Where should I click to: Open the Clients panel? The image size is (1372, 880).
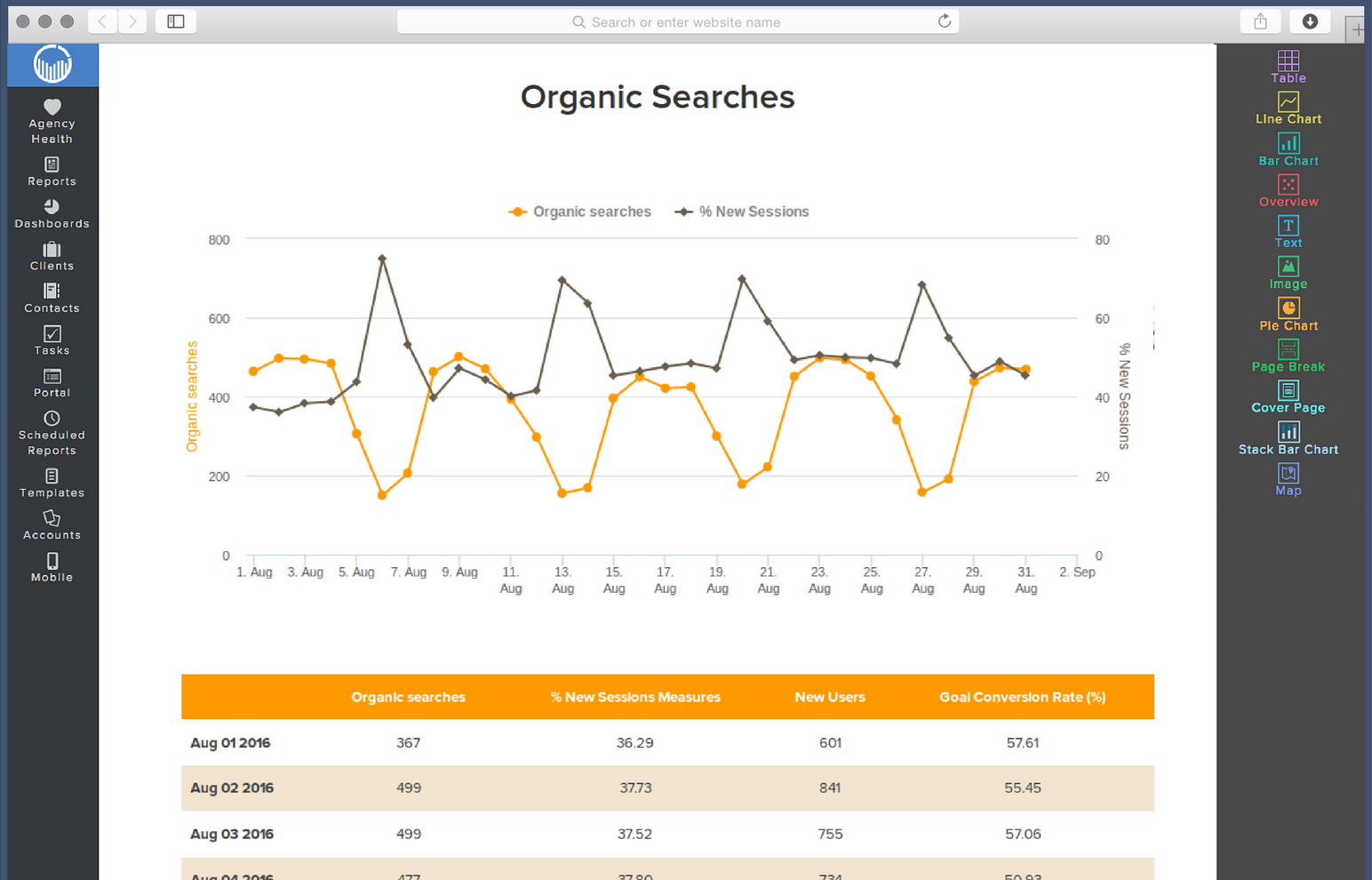point(52,256)
